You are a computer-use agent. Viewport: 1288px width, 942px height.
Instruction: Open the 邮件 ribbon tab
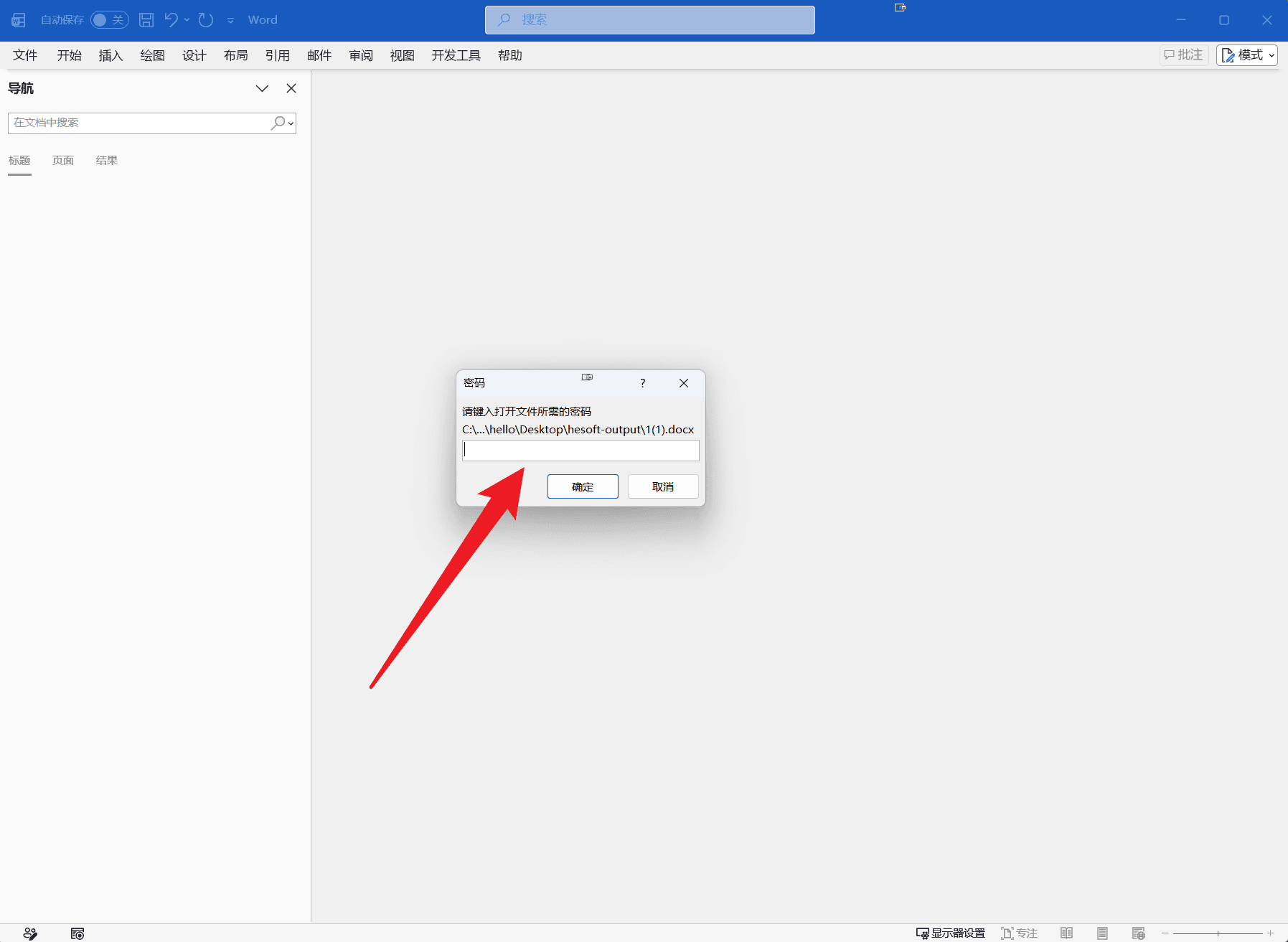(x=319, y=55)
